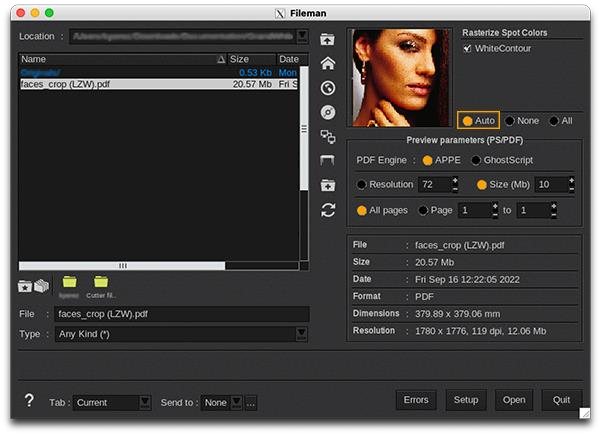600x433 pixels.
Task: Click the add favorite folder star icon
Action: pyautogui.click(x=25, y=286)
